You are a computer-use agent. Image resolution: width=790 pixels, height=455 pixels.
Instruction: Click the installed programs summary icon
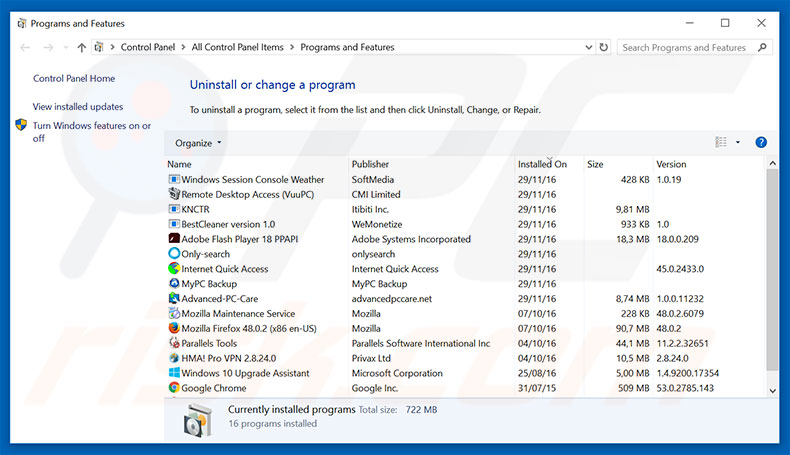198,419
